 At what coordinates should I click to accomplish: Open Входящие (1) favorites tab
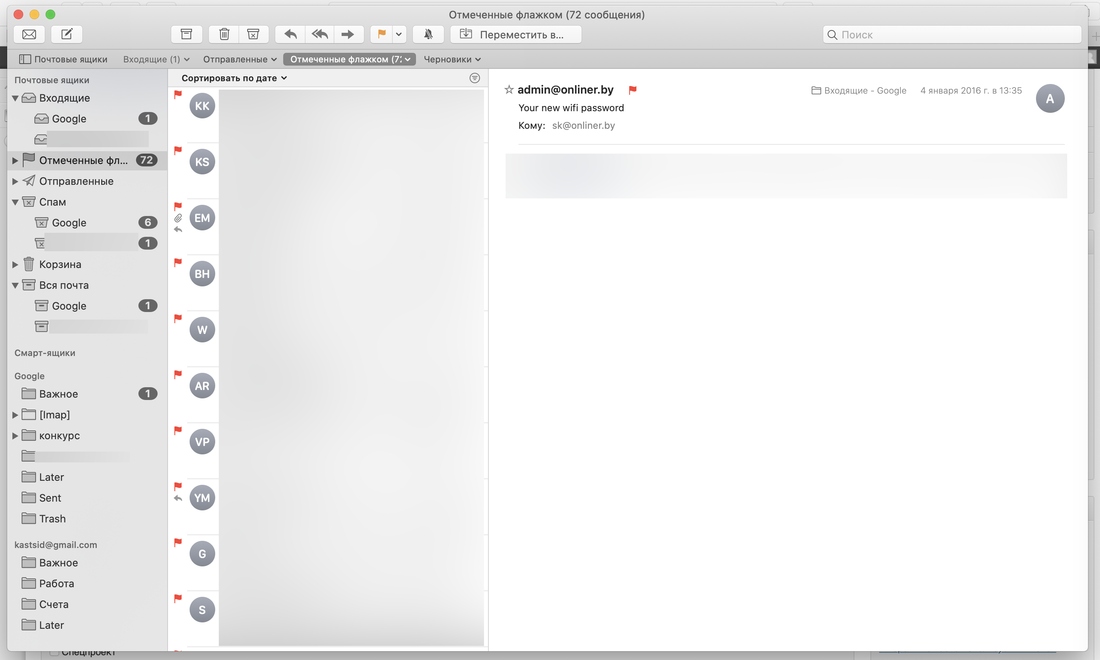156,59
